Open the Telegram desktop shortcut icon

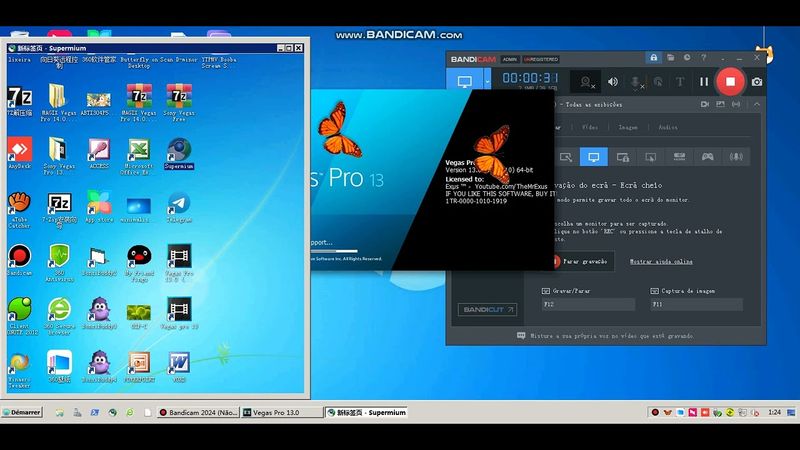[179, 203]
